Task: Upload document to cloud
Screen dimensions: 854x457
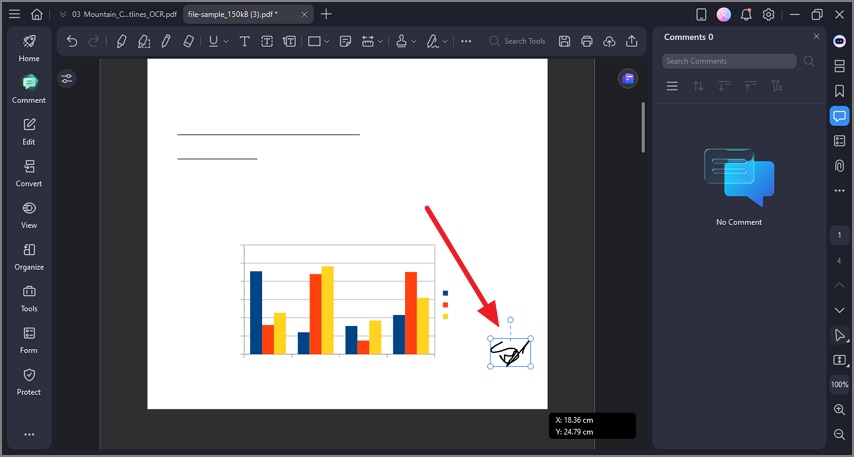Action: click(x=609, y=41)
